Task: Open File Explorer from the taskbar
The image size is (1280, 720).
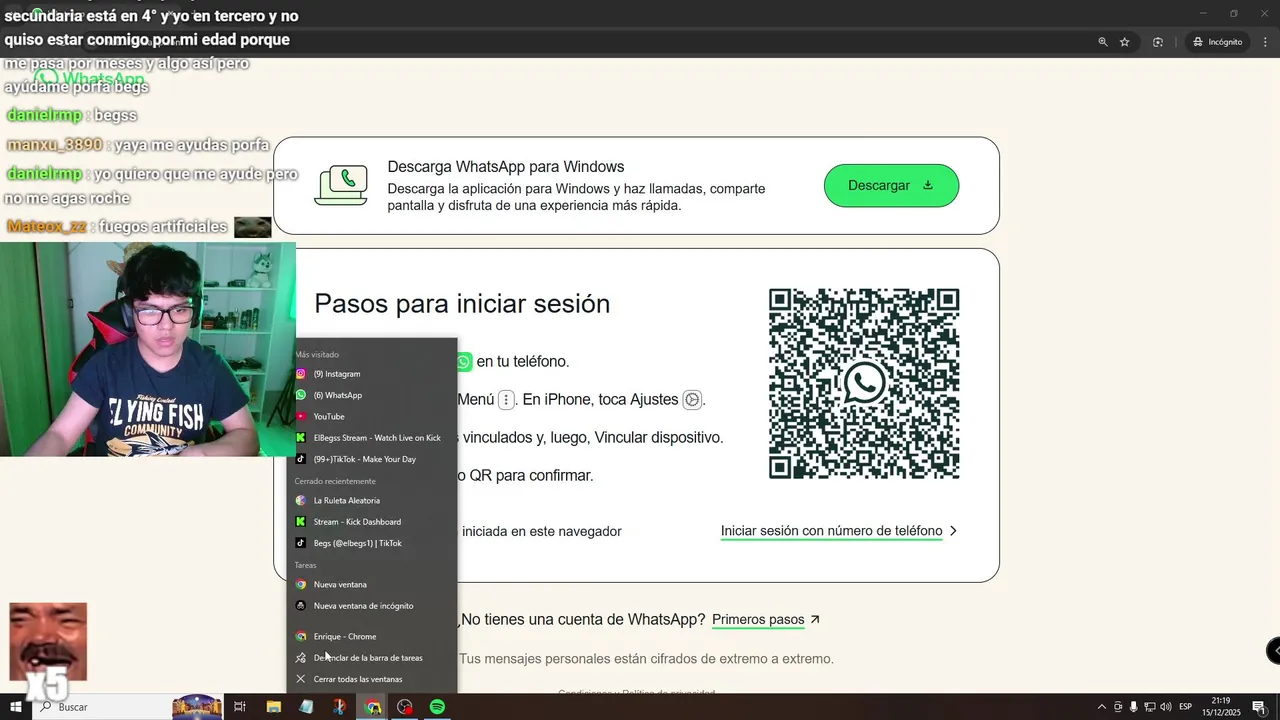Action: (x=273, y=707)
